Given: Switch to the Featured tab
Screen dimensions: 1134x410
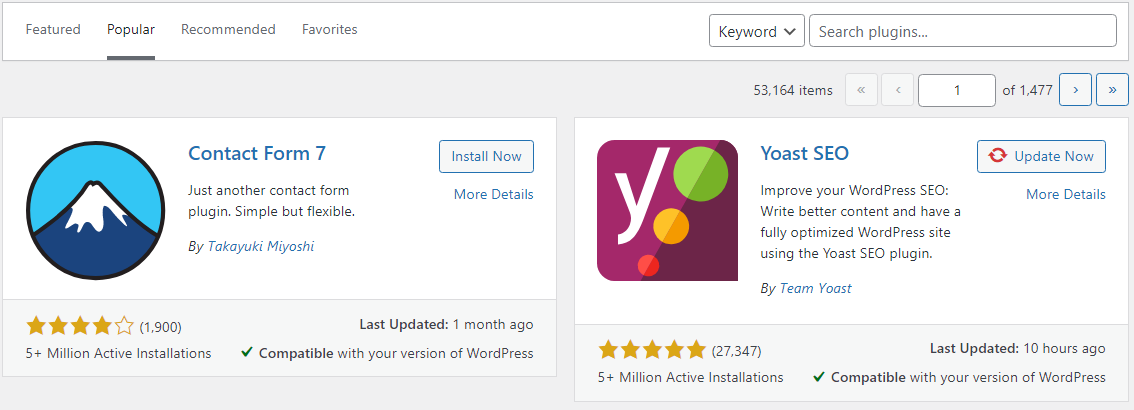Looking at the screenshot, I should [53, 30].
